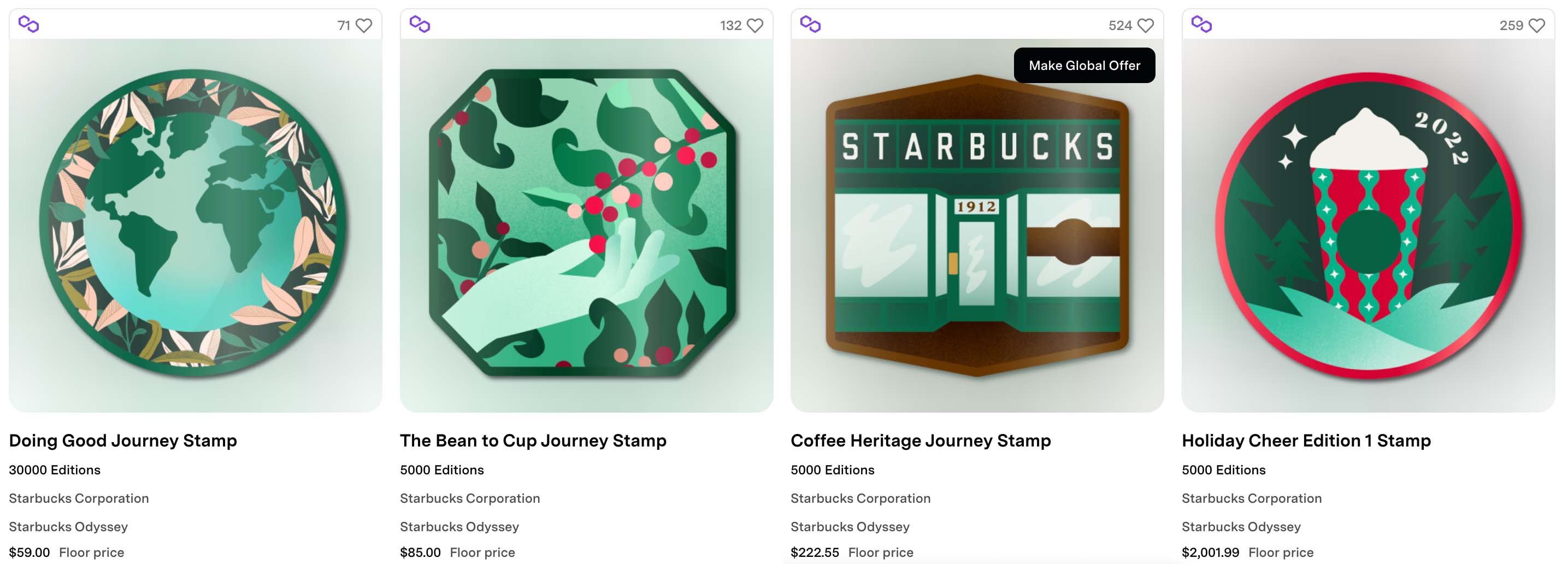Open the Doing Good Journey Stamp title
Viewport: 1568px width, 564px height.
click(x=123, y=440)
